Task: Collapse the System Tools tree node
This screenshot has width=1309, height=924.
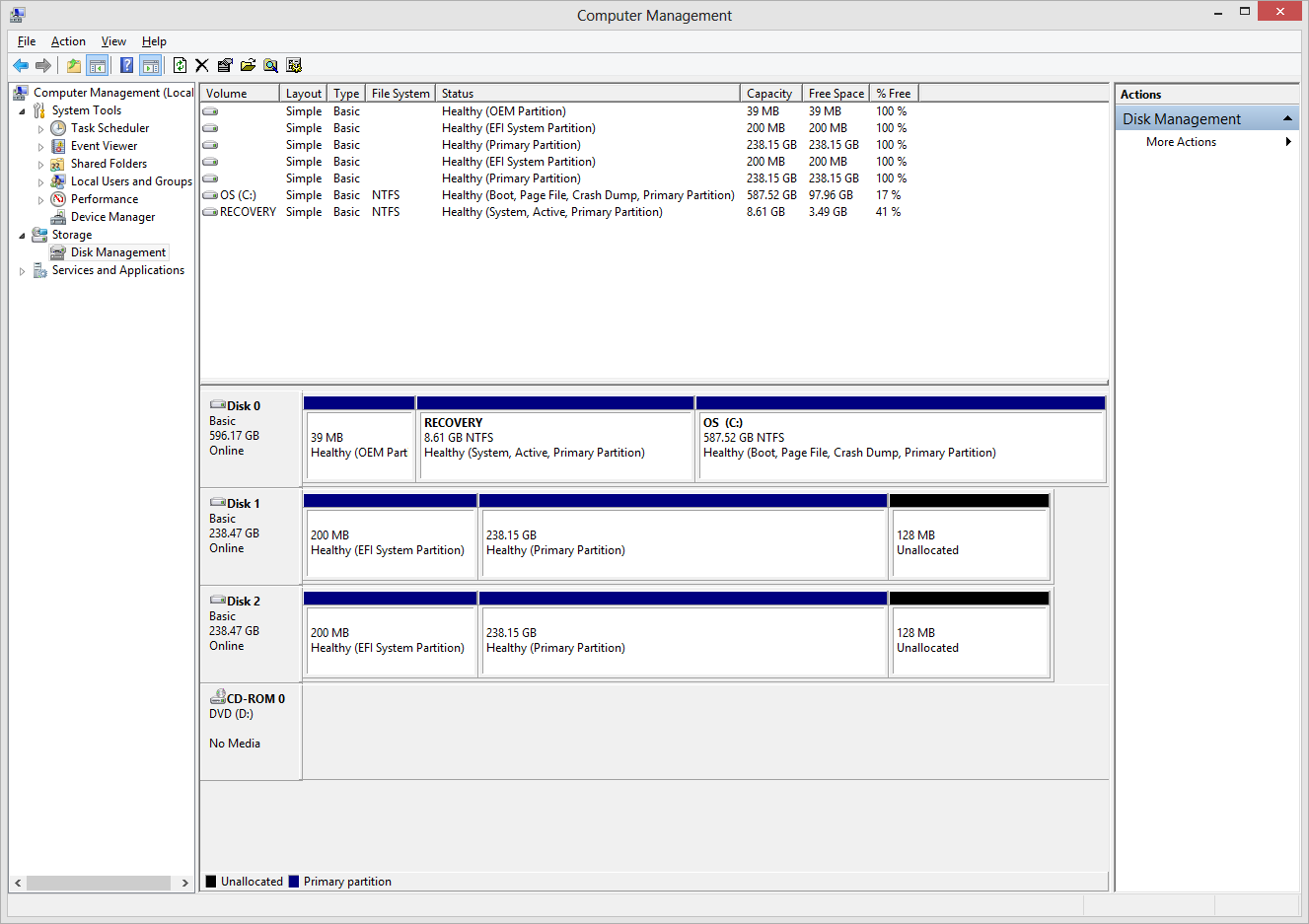Action: point(23,111)
